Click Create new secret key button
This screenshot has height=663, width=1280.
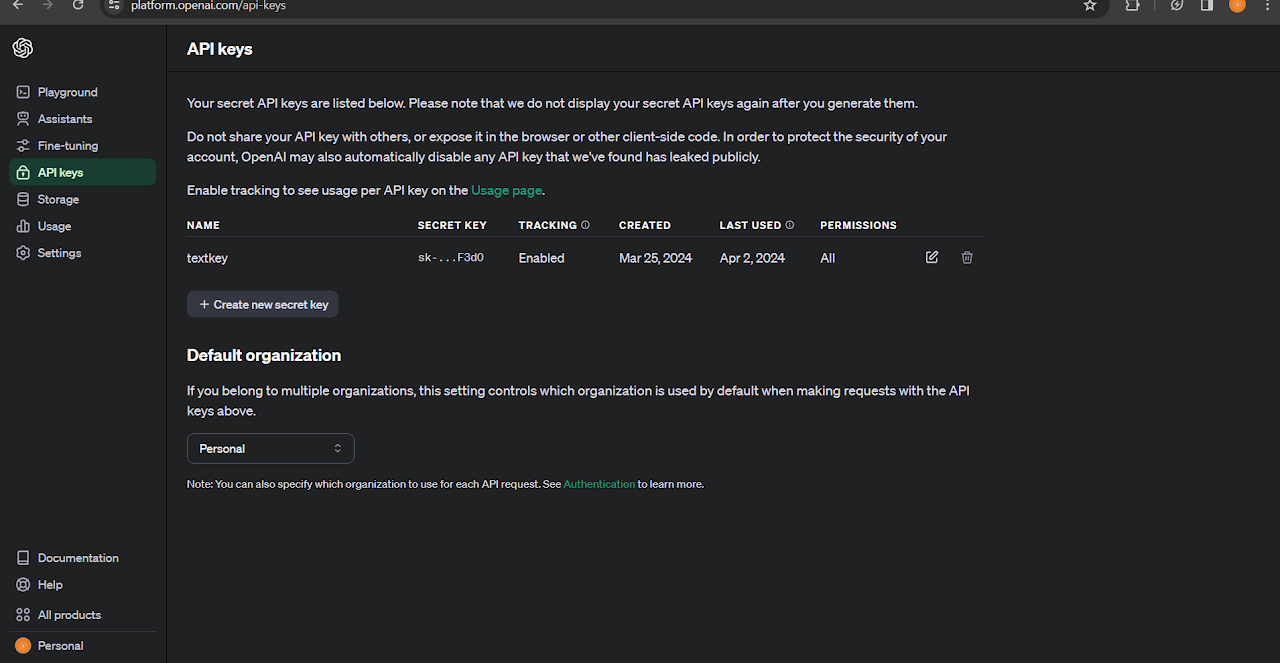[x=263, y=304]
